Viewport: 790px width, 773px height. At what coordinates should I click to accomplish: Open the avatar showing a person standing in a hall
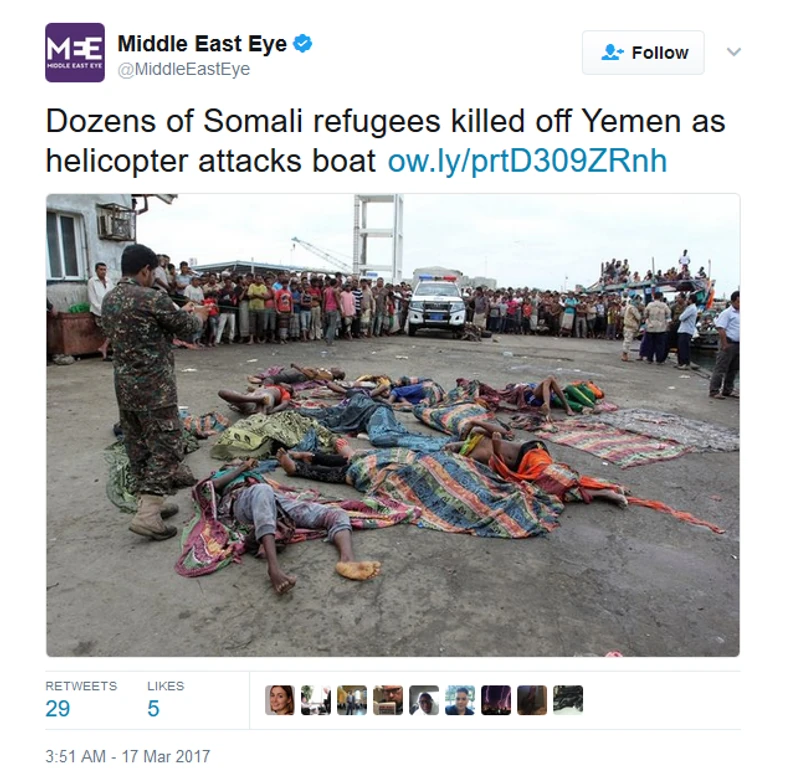click(x=352, y=700)
